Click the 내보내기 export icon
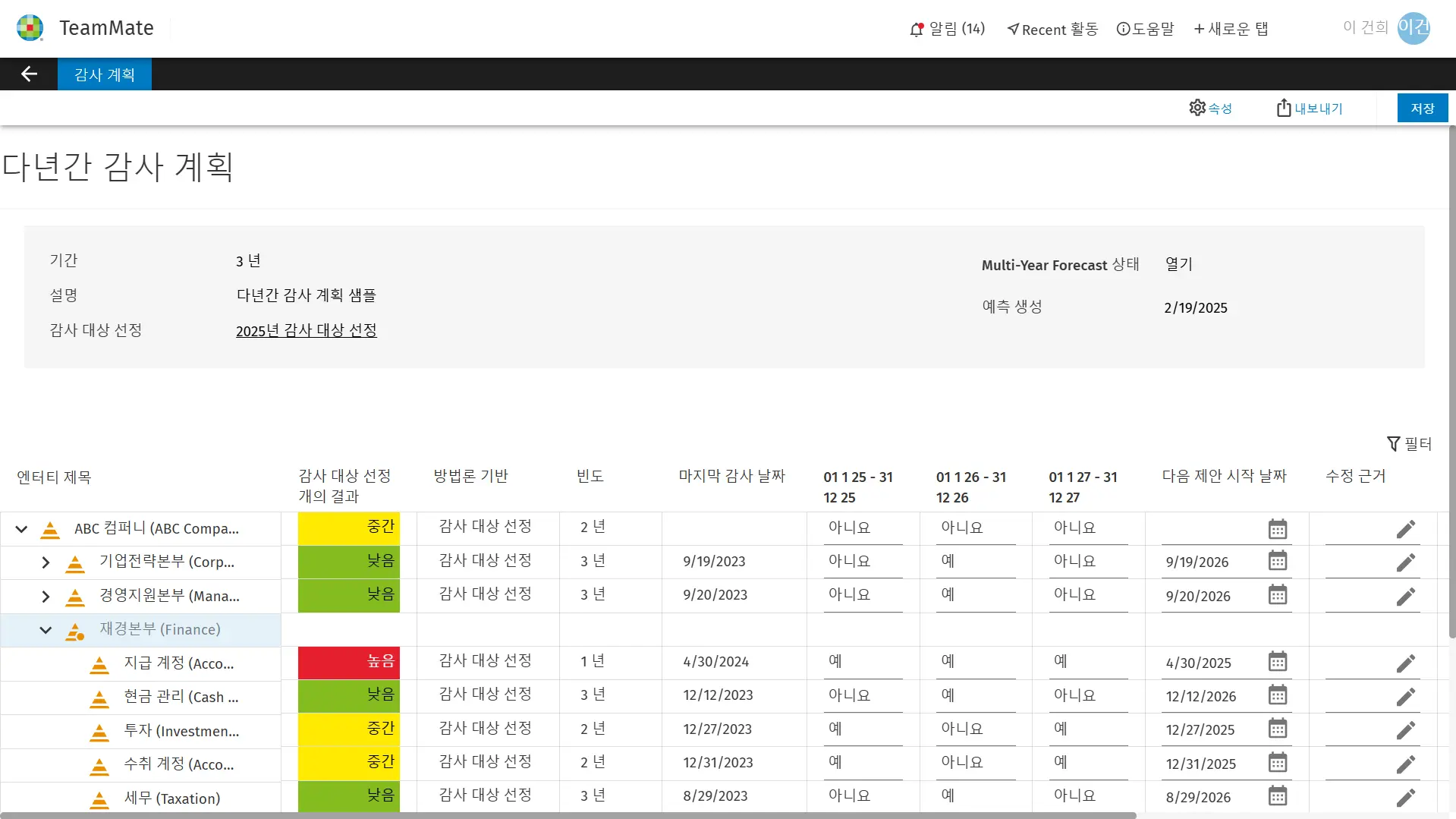 [1283, 108]
